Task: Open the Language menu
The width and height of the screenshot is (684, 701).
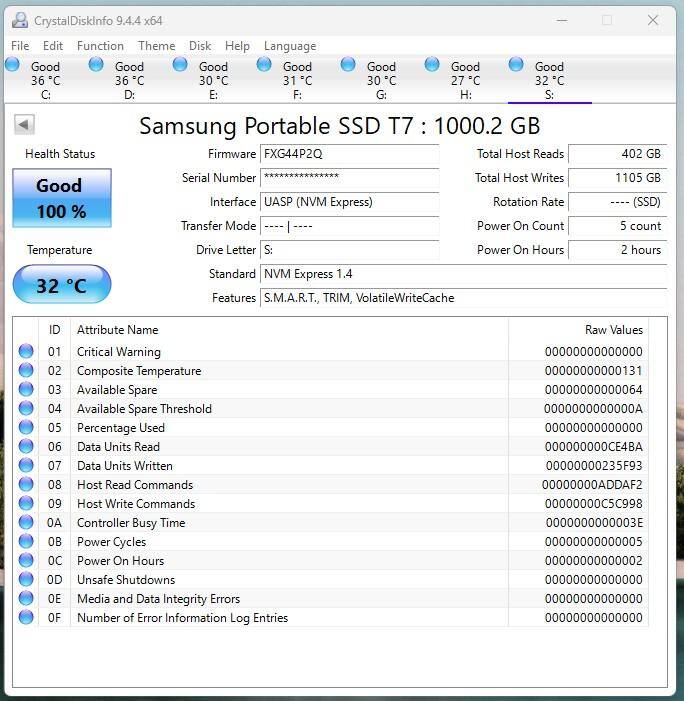Action: [x=289, y=46]
